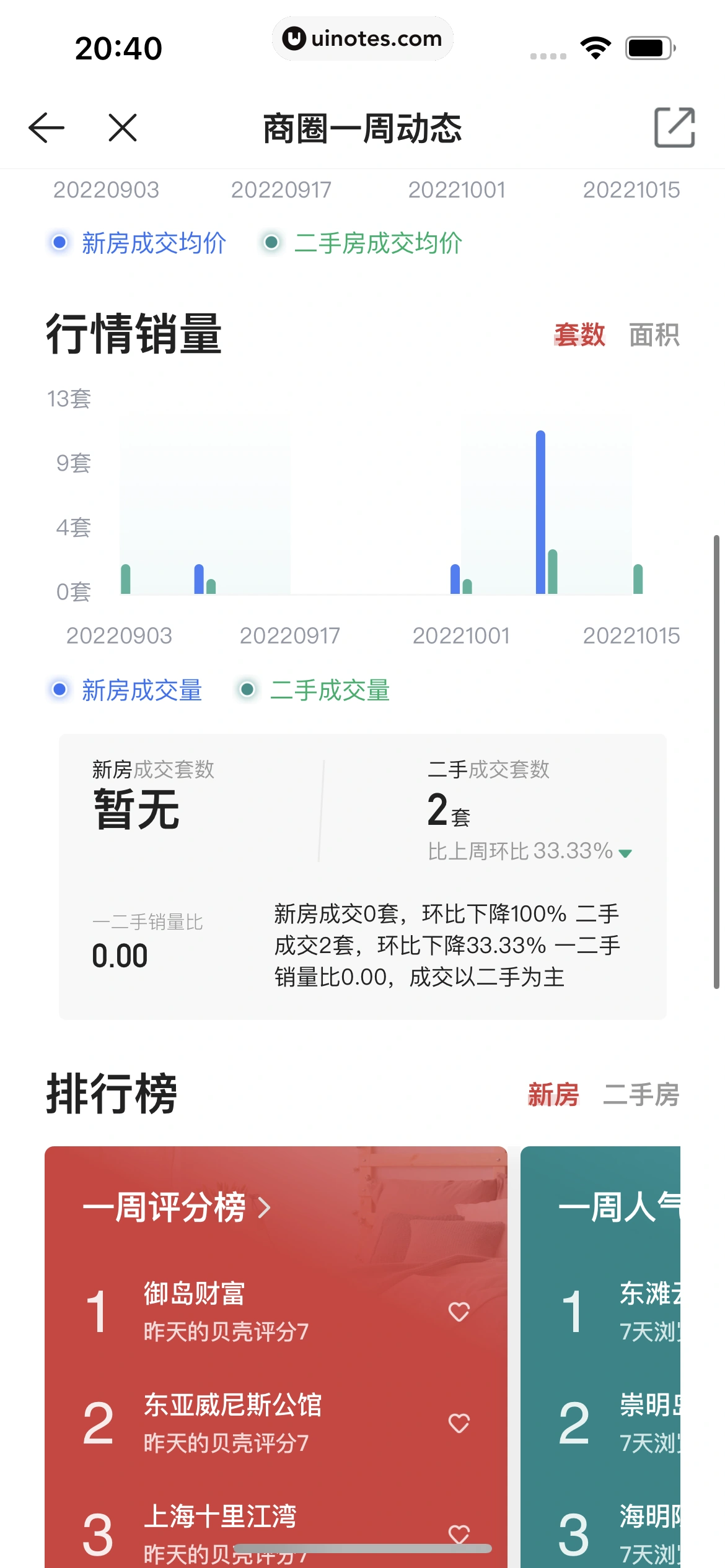The width and height of the screenshot is (725, 1568).
Task: Switch ranking to 二手房 tab
Action: (641, 1095)
